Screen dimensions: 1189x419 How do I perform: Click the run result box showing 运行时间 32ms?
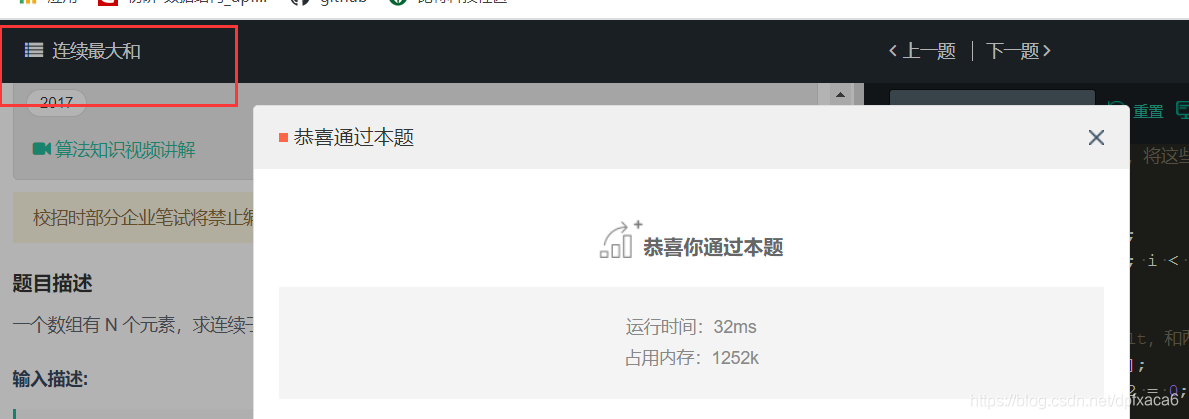coord(691,342)
